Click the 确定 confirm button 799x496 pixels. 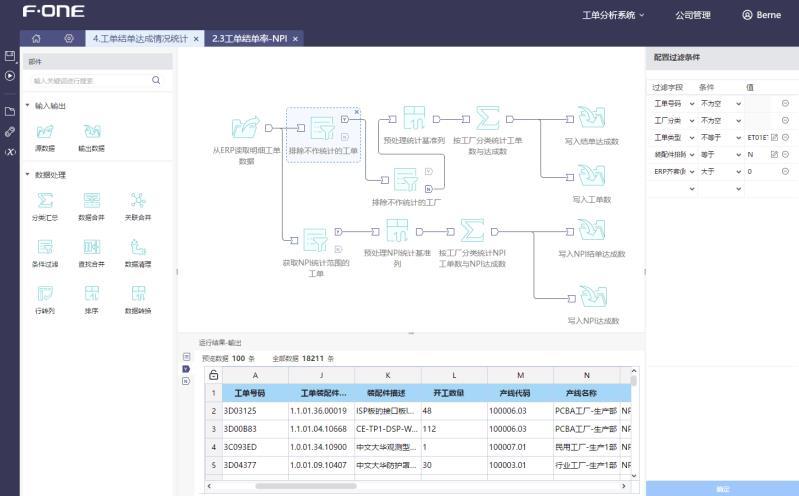722,488
